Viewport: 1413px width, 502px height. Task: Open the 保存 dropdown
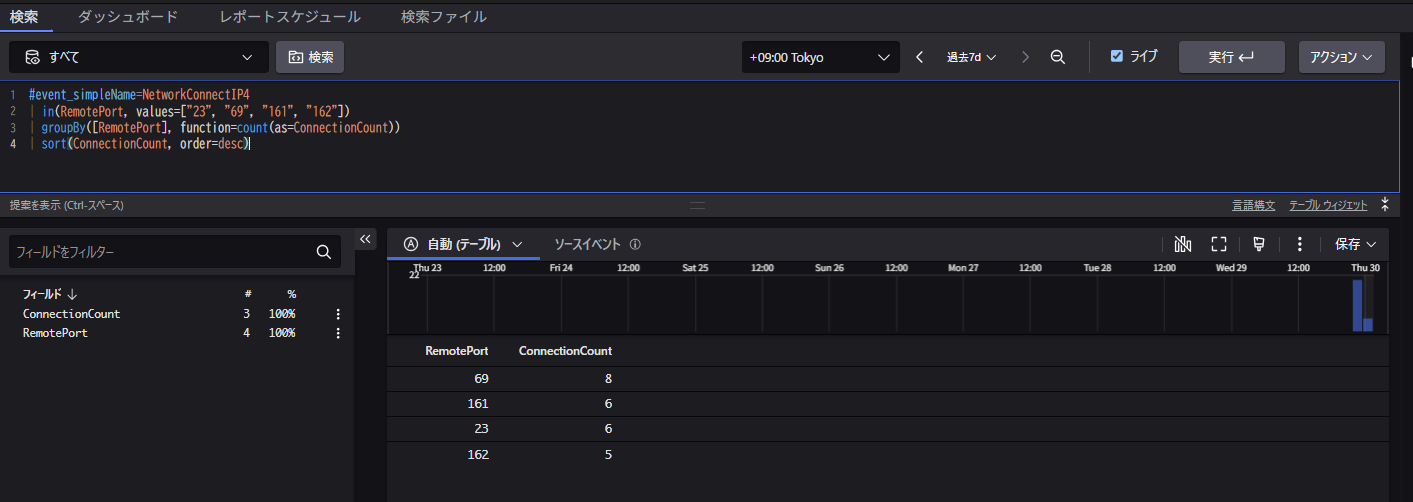point(1355,244)
